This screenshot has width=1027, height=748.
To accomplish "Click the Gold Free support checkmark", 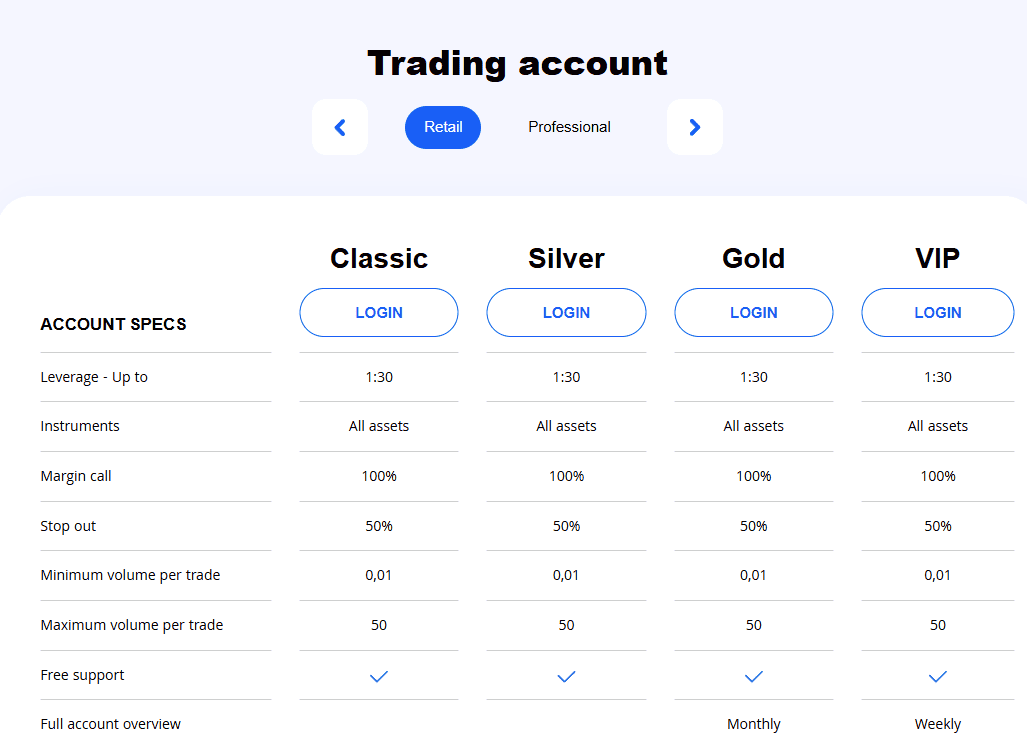I will pyautogui.click(x=753, y=676).
